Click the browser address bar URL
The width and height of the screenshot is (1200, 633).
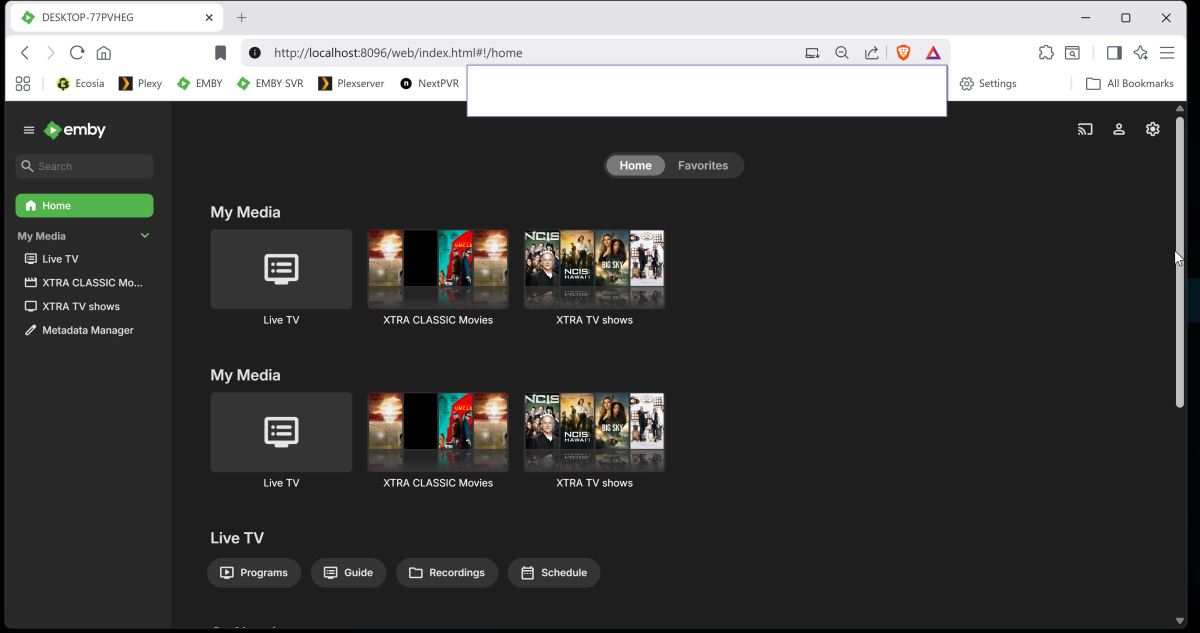coord(398,53)
